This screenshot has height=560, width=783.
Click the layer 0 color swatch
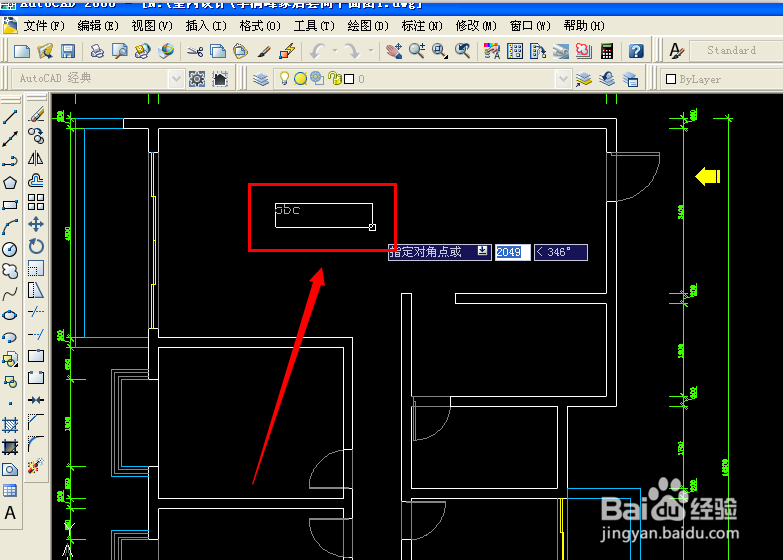349,79
